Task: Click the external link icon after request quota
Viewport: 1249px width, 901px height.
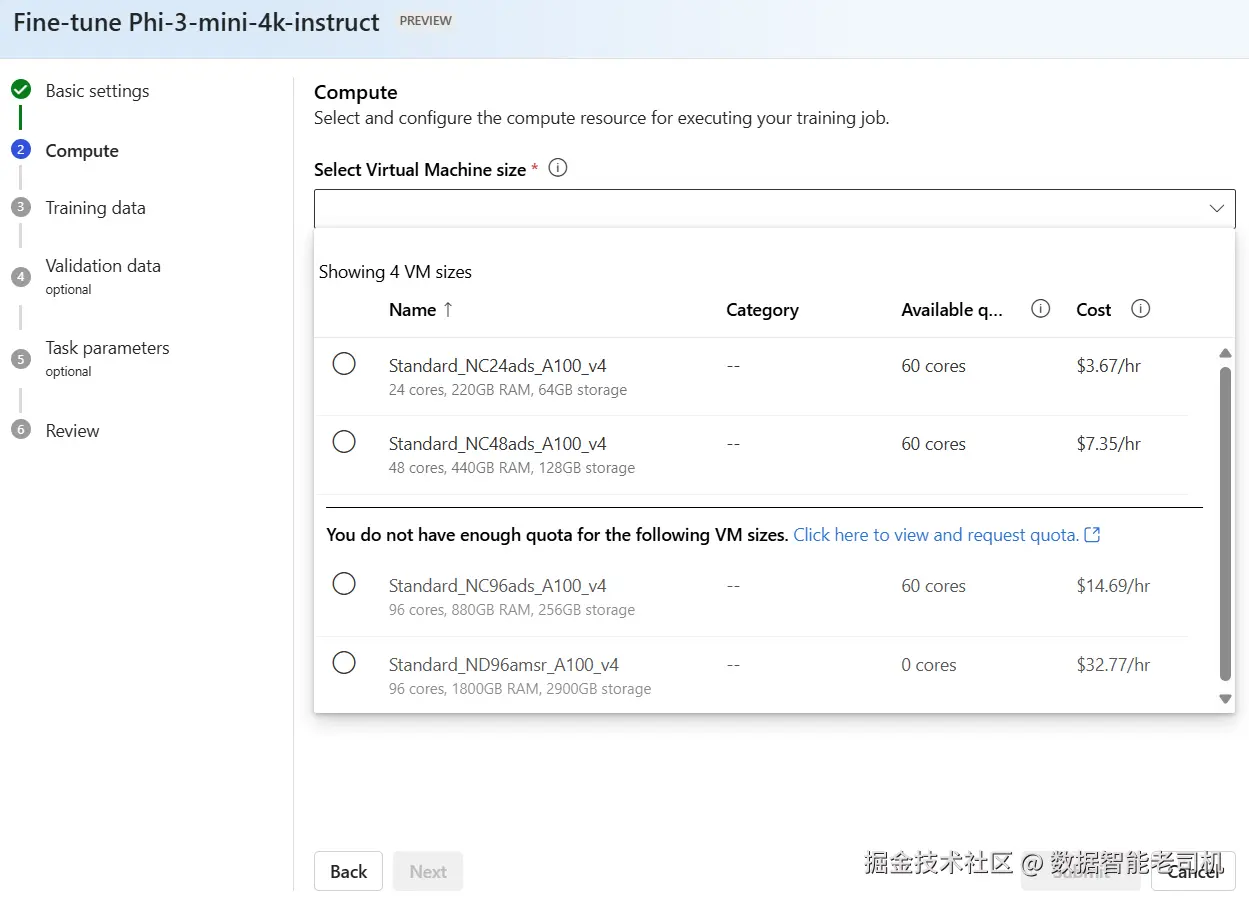Action: [x=1092, y=535]
